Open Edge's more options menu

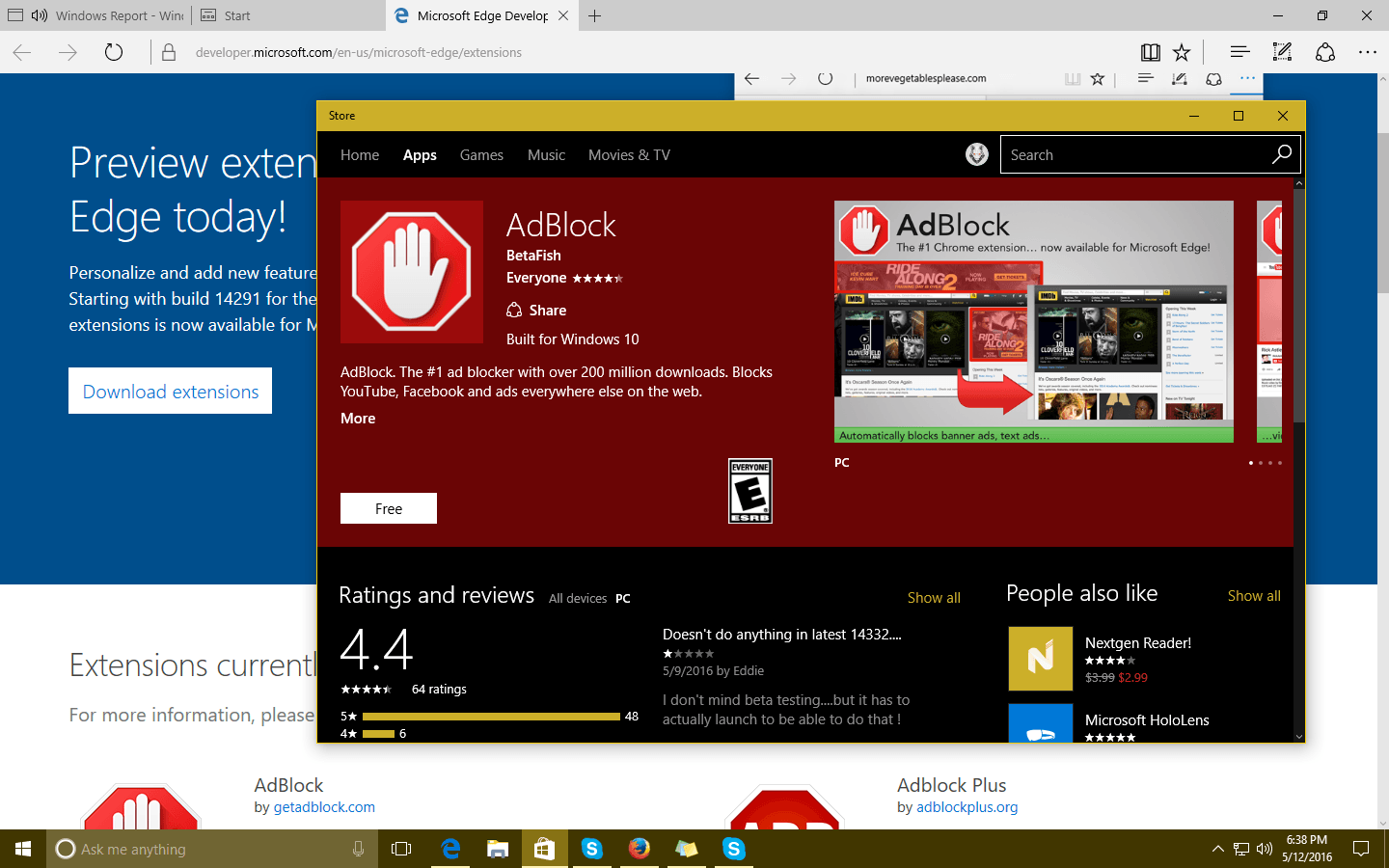pyautogui.click(x=1369, y=52)
